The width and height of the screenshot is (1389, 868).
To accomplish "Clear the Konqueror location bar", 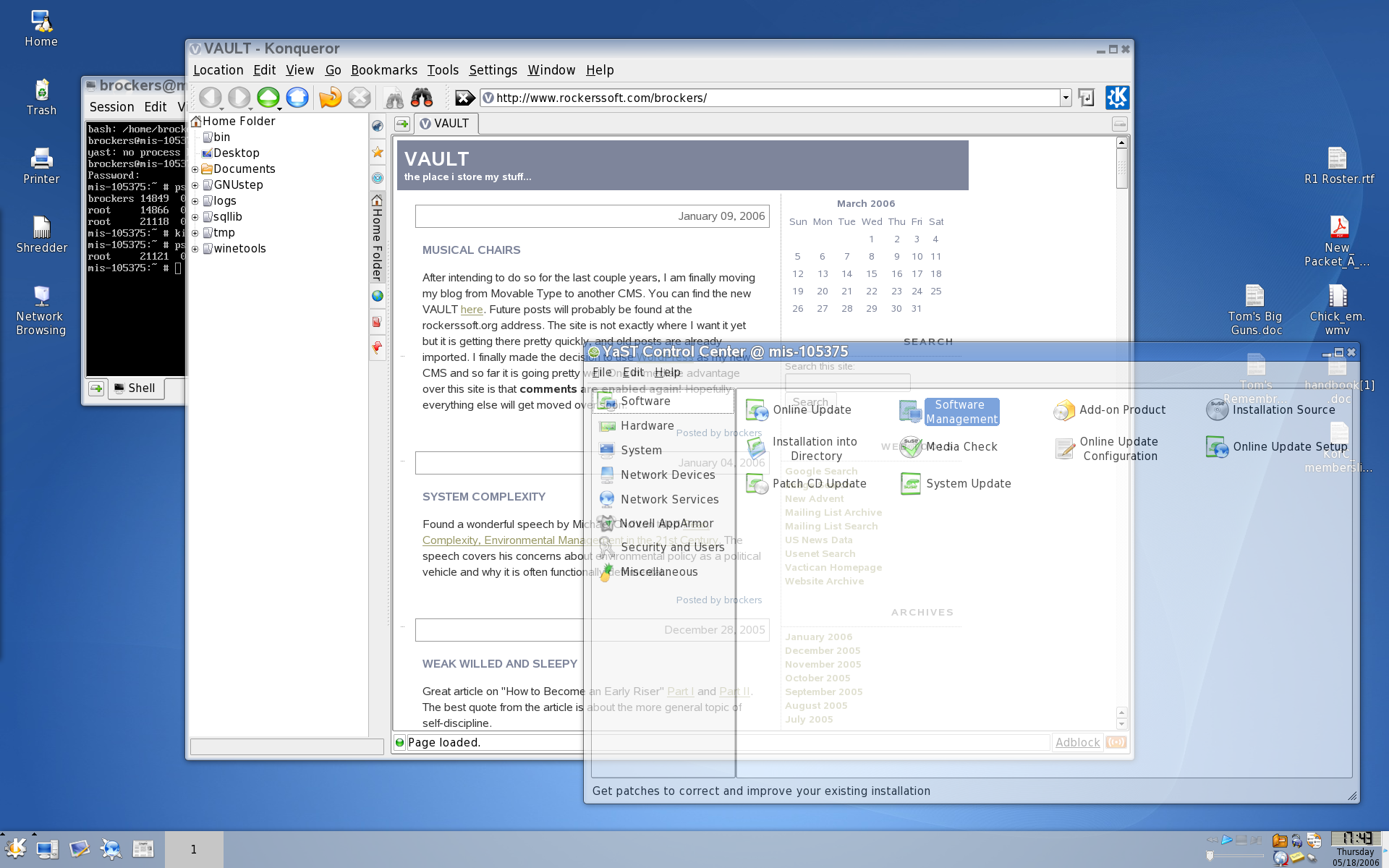I will point(465,98).
